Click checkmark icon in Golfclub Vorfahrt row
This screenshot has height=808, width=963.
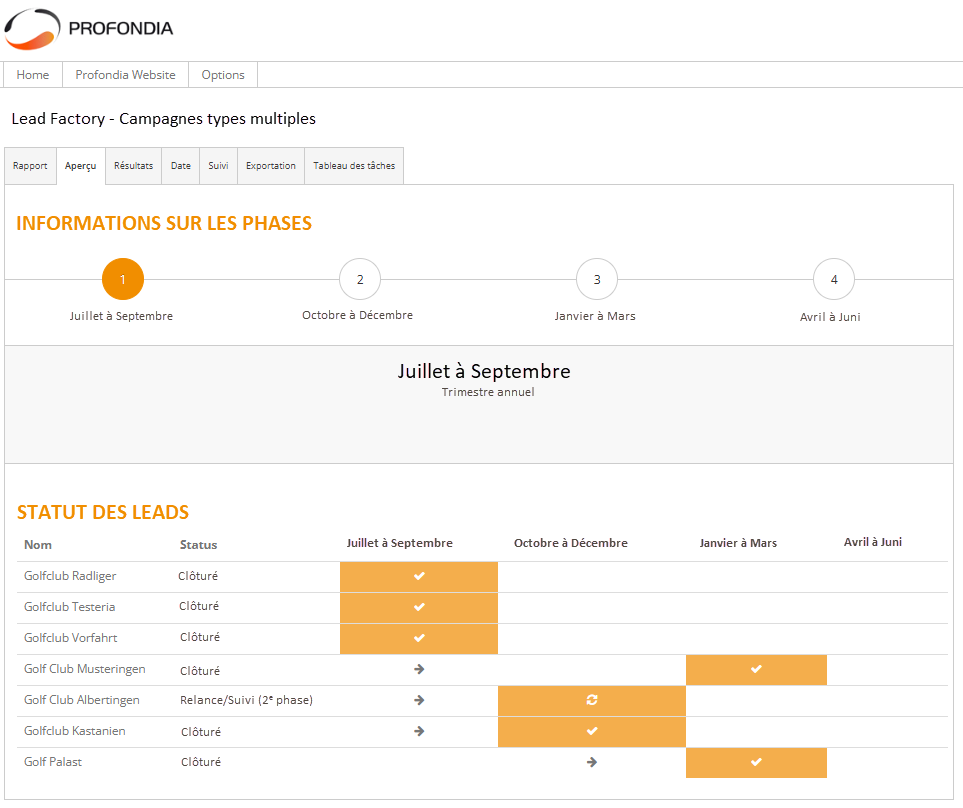(x=419, y=638)
